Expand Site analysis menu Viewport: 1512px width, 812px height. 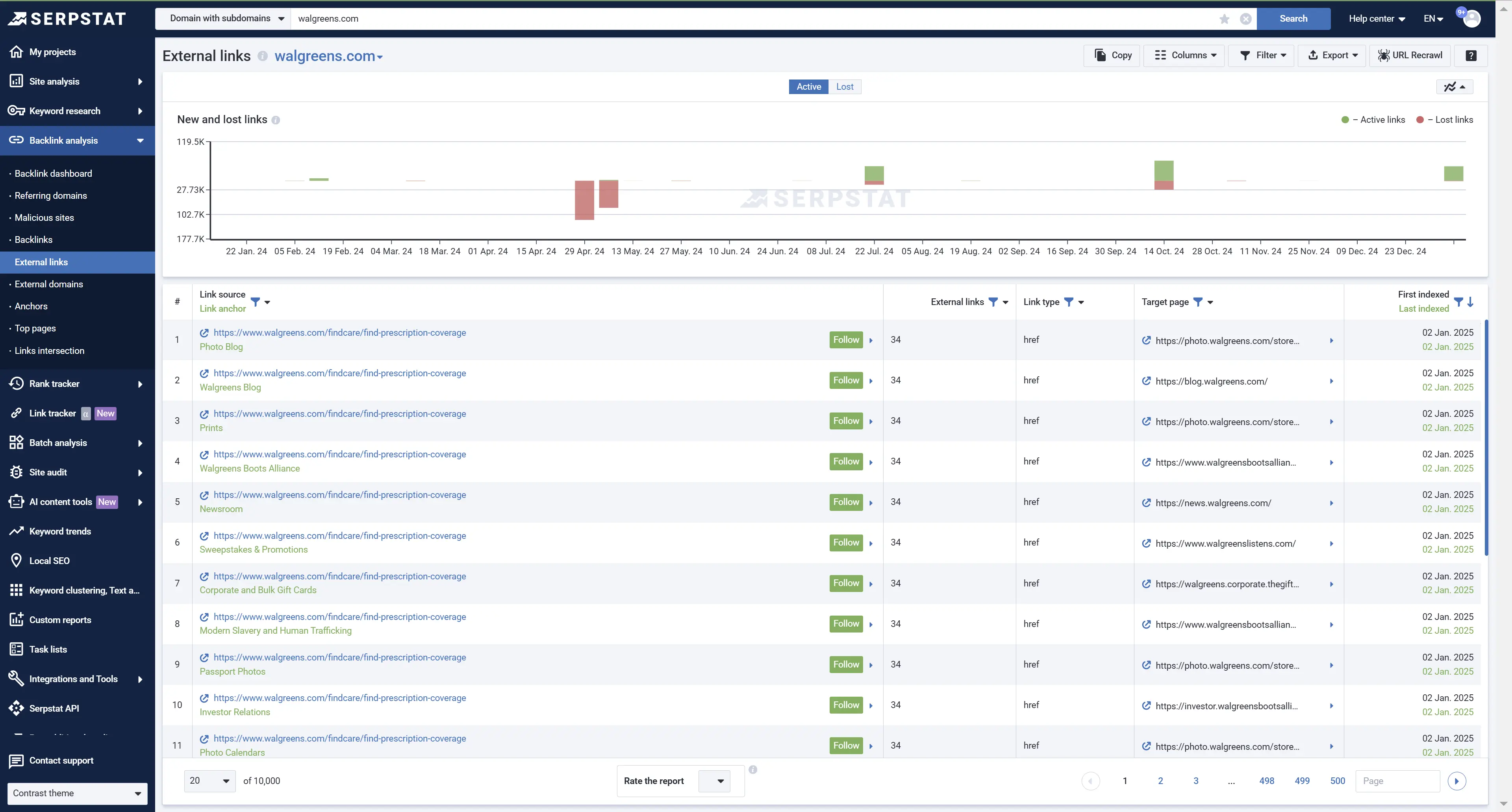77,81
